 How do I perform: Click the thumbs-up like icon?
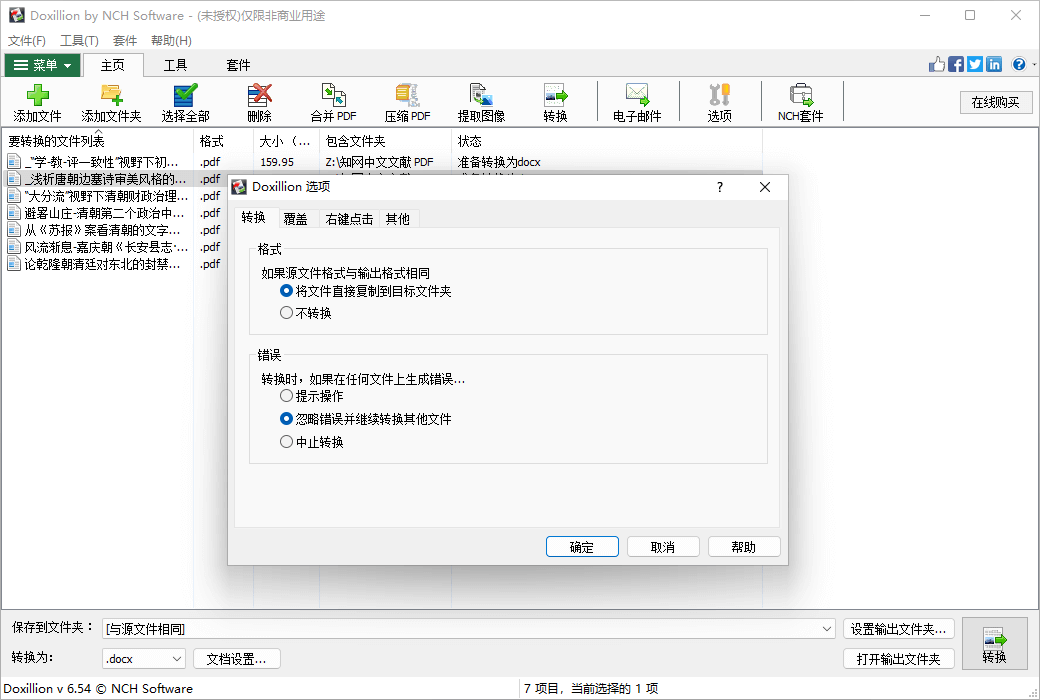click(937, 64)
